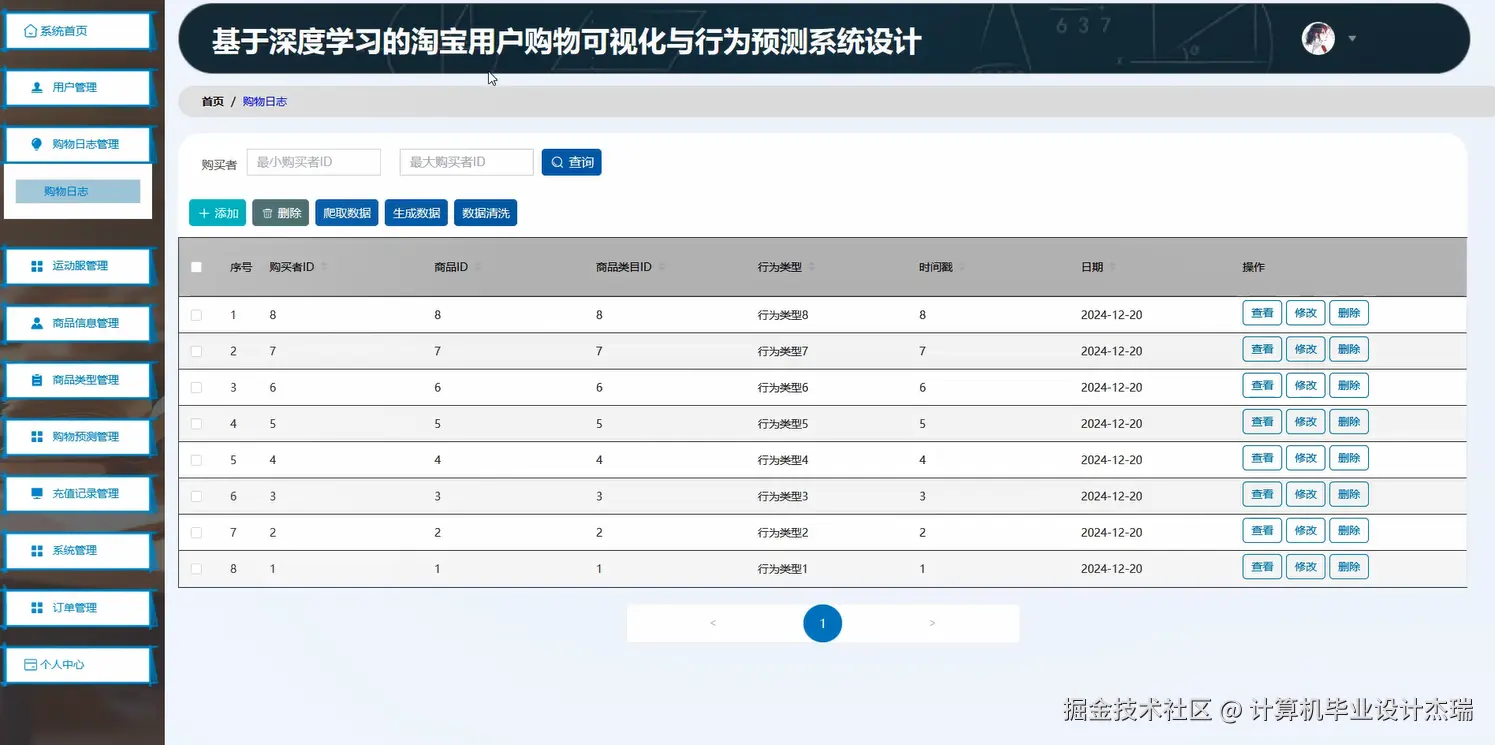Open 充值记录管理 in the sidebar
This screenshot has height=745, width=1495.
[77, 494]
